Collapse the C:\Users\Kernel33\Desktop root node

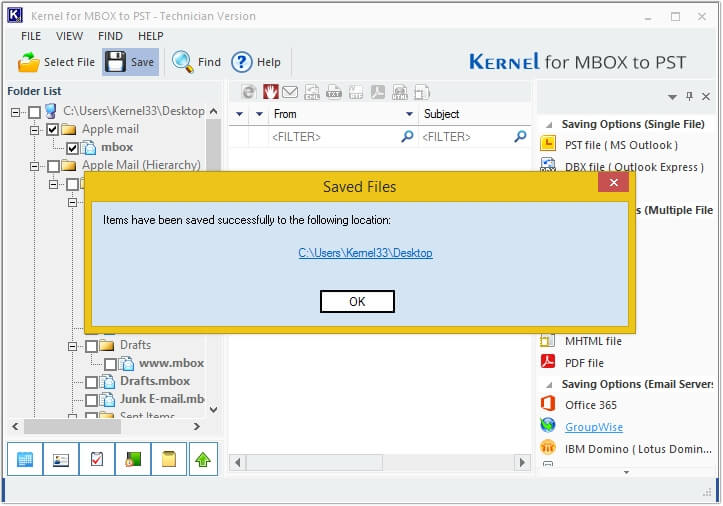tap(15, 112)
